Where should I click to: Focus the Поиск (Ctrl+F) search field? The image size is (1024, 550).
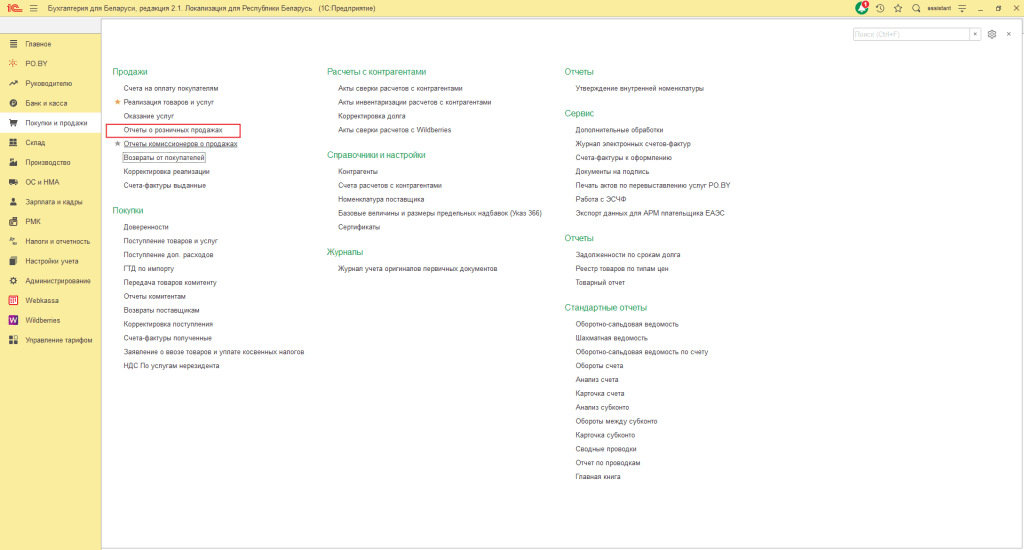(x=911, y=34)
